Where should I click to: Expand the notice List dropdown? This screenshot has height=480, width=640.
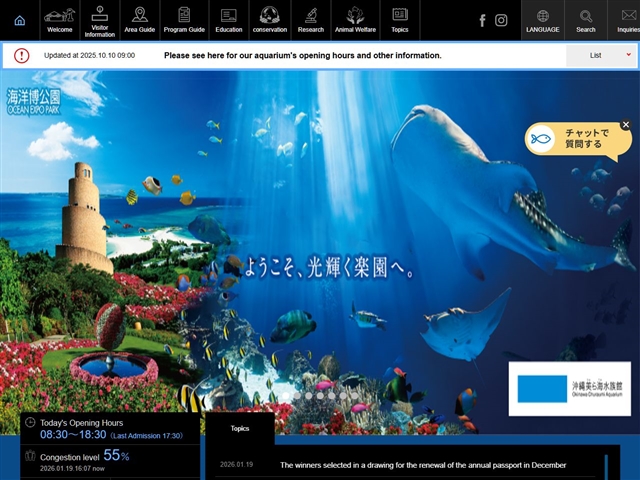coord(601,56)
